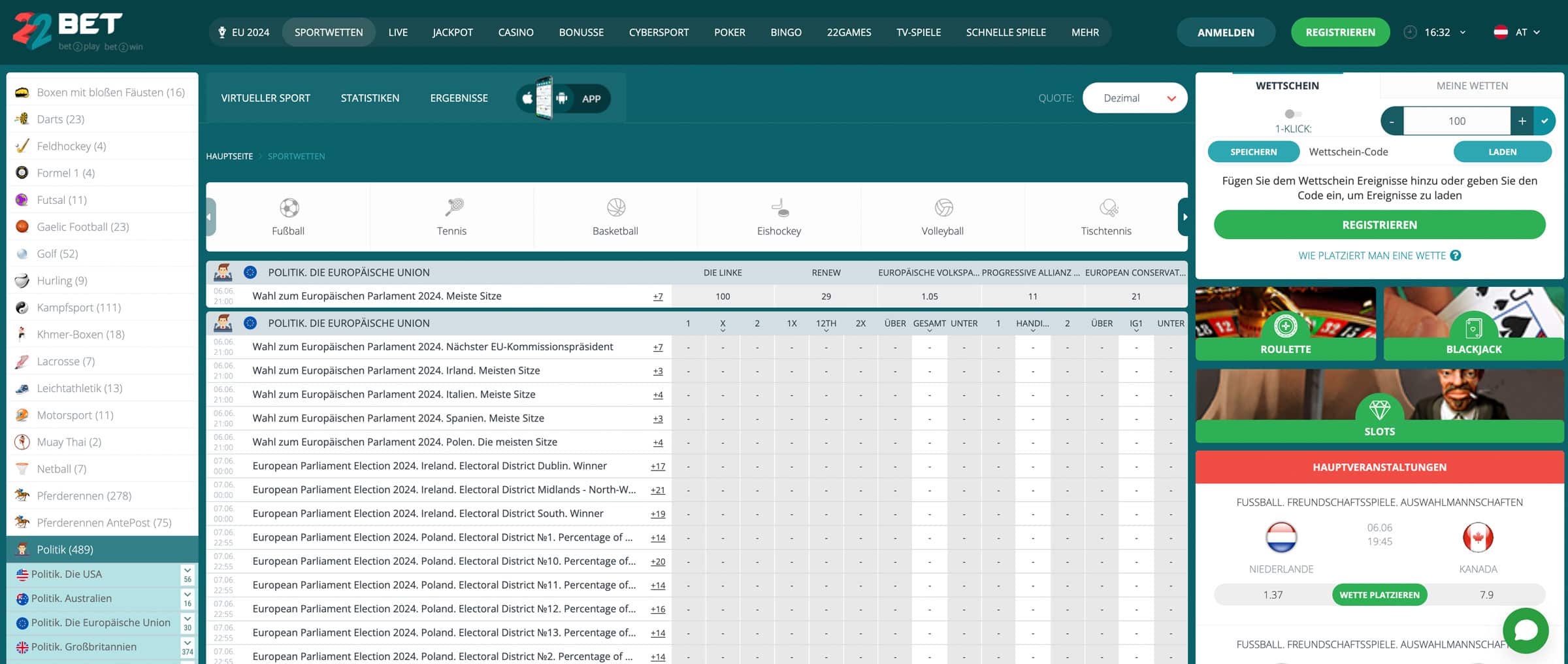
Task: Click the help question mark icon
Action: click(x=1456, y=256)
